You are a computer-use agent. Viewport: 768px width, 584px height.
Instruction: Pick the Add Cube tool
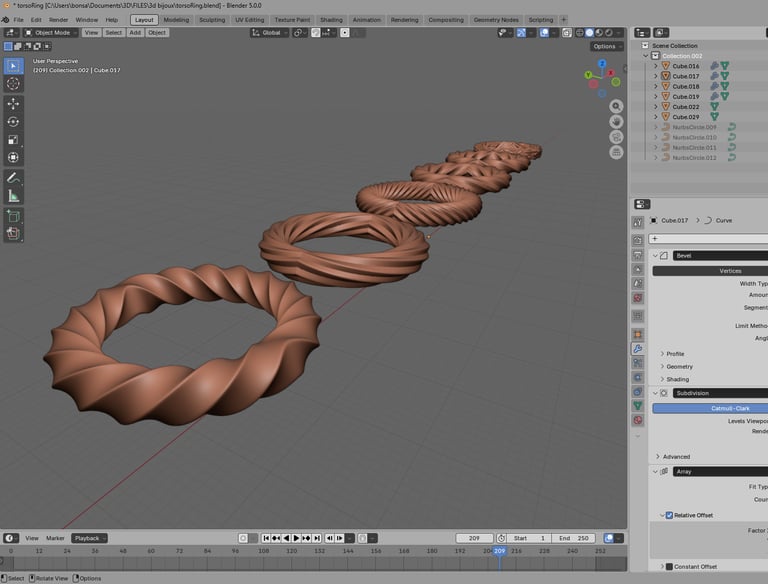[x=14, y=215]
